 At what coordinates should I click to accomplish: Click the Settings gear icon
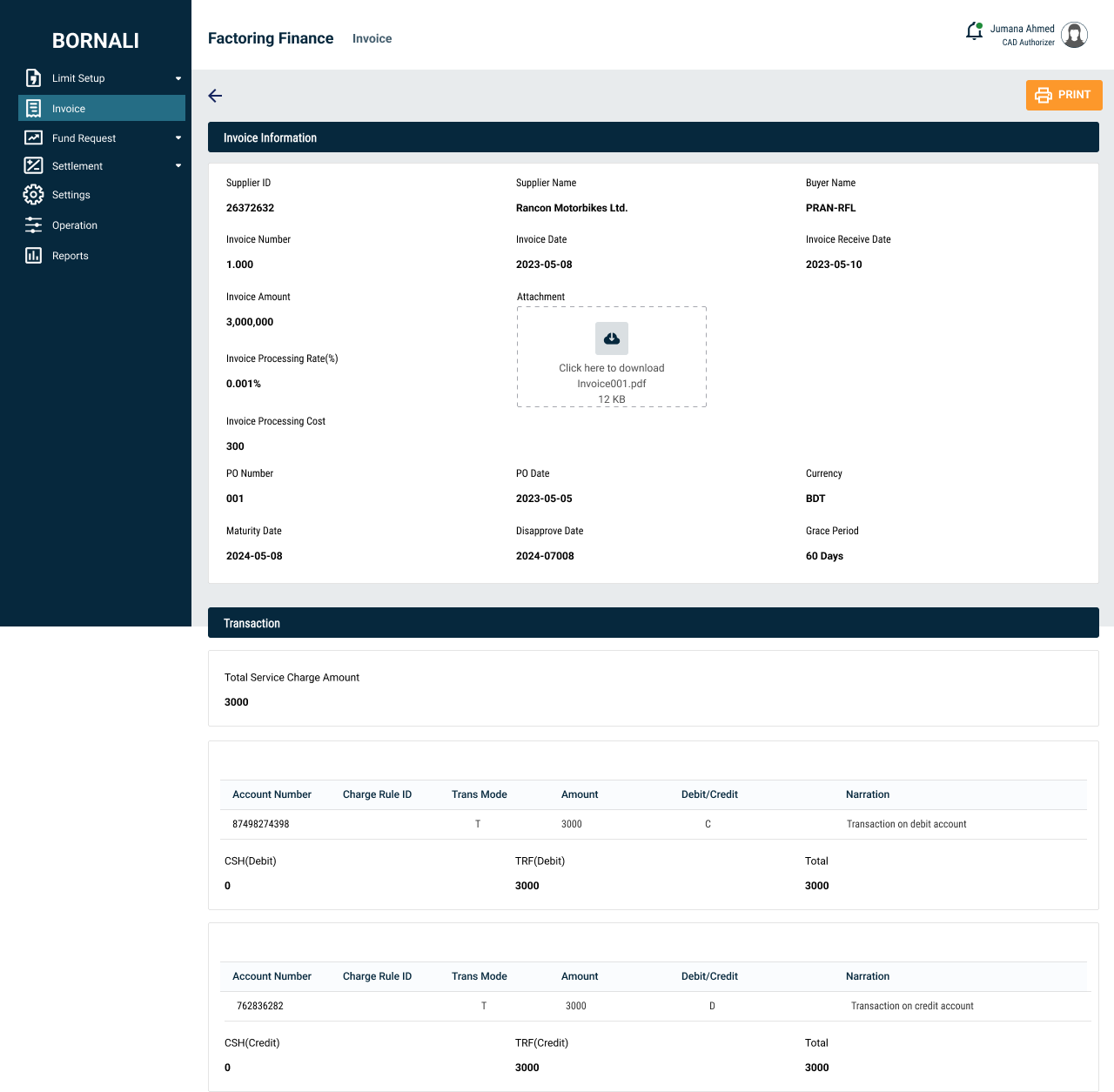(33, 195)
